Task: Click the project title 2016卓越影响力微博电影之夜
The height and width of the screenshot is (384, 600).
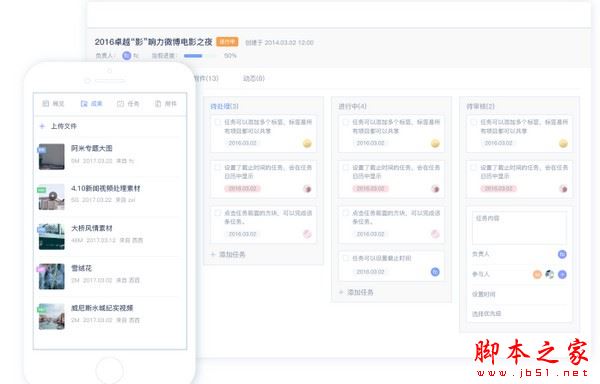Action: [x=153, y=42]
